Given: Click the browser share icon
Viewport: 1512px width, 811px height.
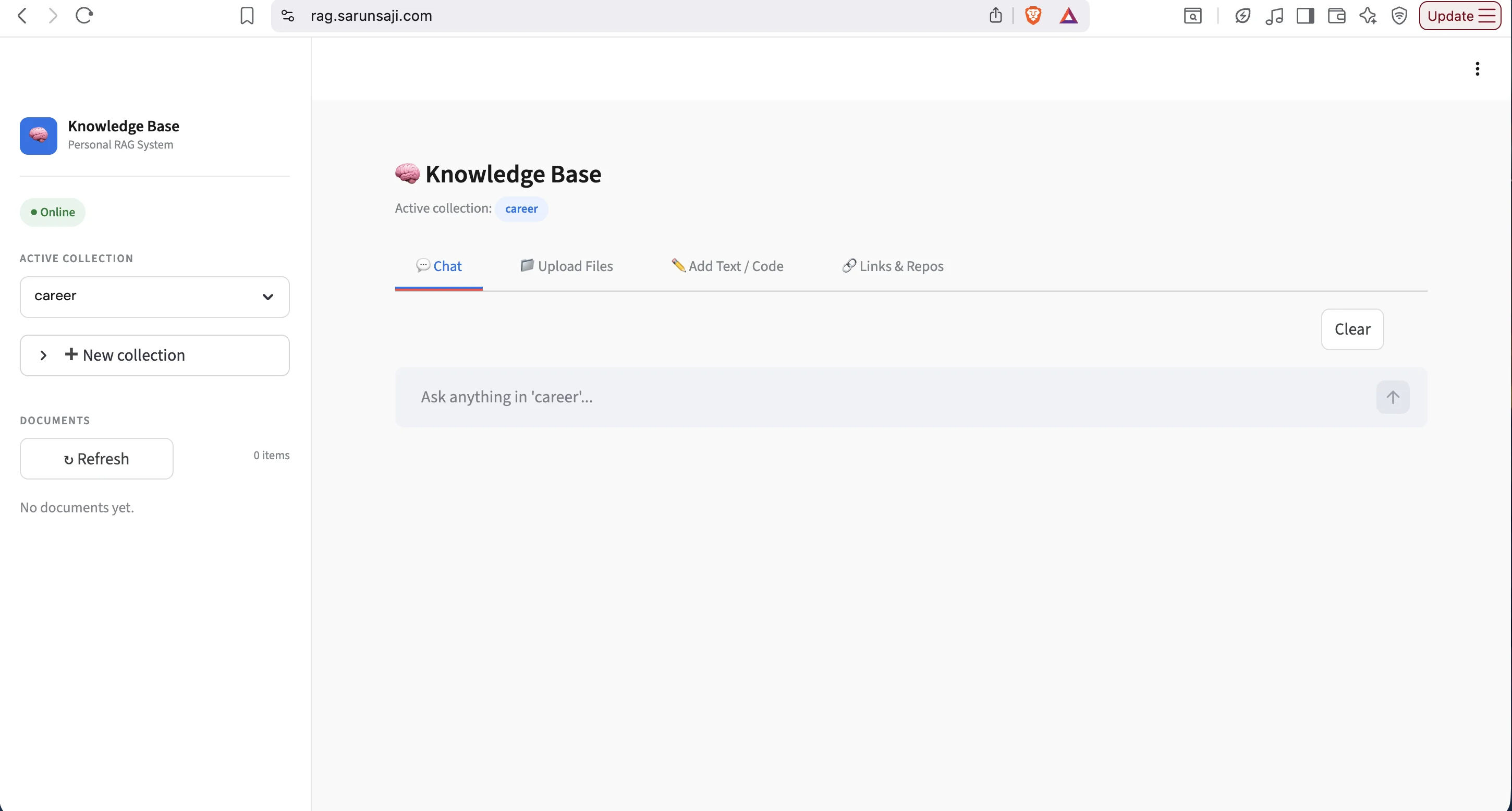Looking at the screenshot, I should [x=995, y=16].
